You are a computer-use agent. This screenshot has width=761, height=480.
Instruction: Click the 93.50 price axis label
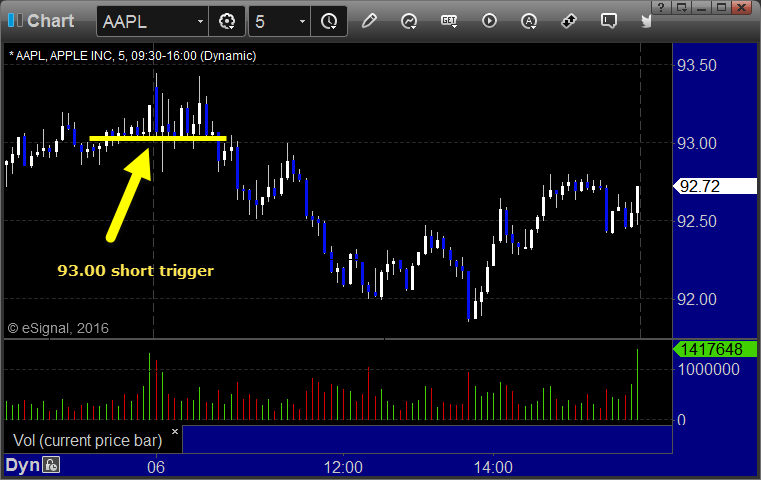[696, 66]
